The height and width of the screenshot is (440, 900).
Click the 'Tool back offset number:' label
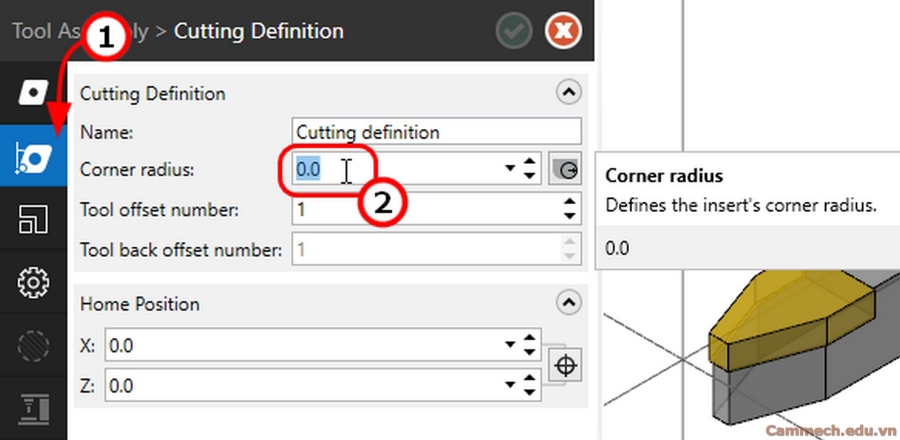(181, 251)
